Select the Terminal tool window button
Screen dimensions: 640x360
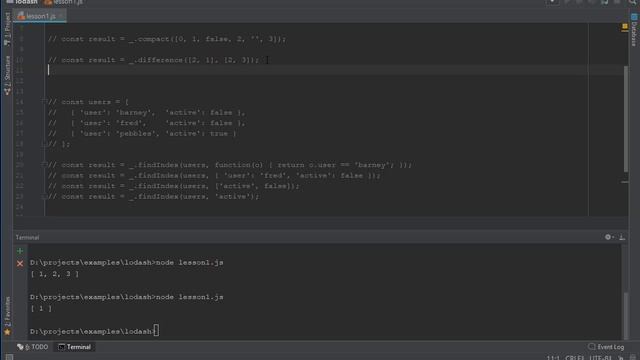(x=74, y=347)
